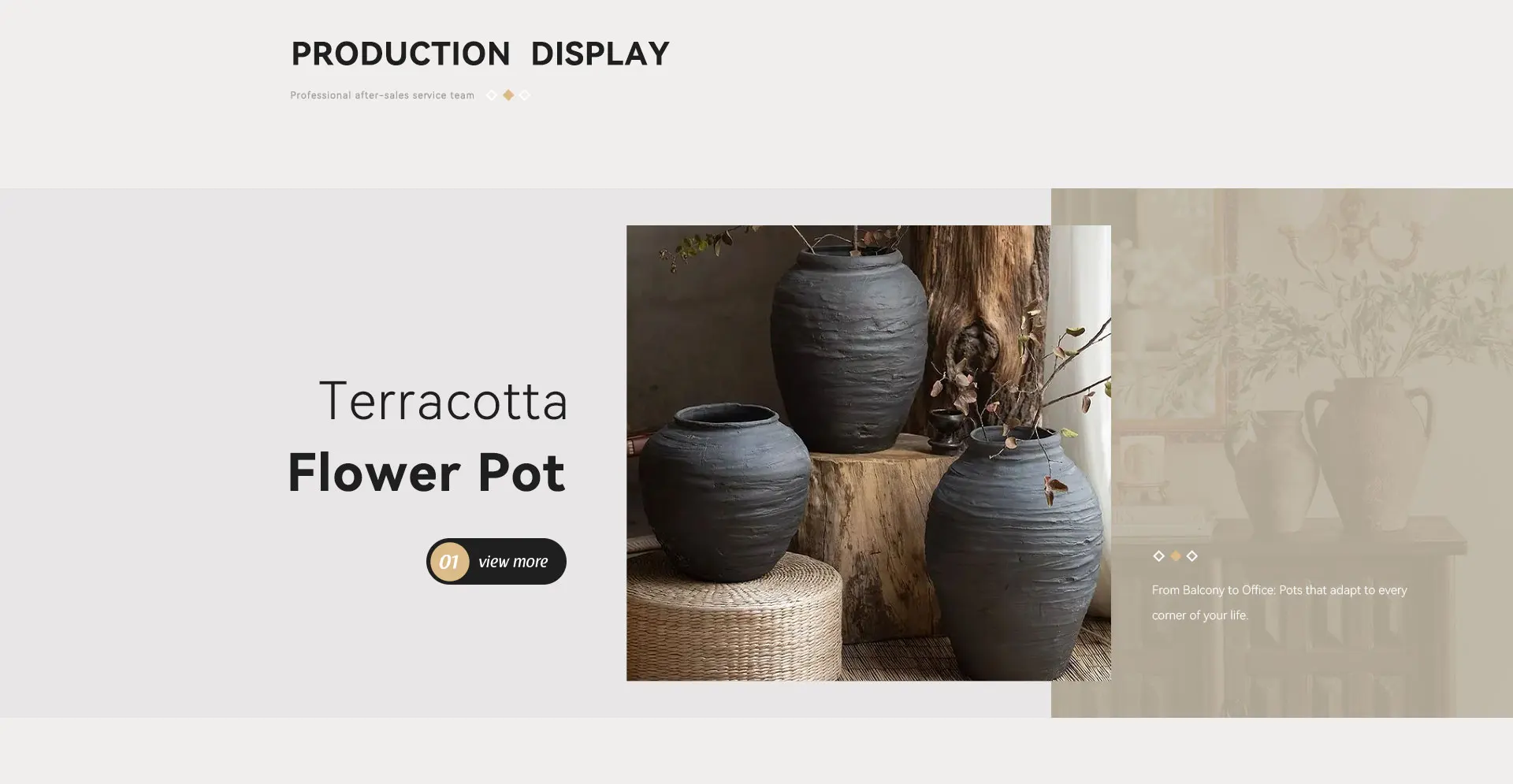Viewport: 1513px width, 784px height.
Task: Select the first white diamond above the description
Action: (x=1158, y=556)
